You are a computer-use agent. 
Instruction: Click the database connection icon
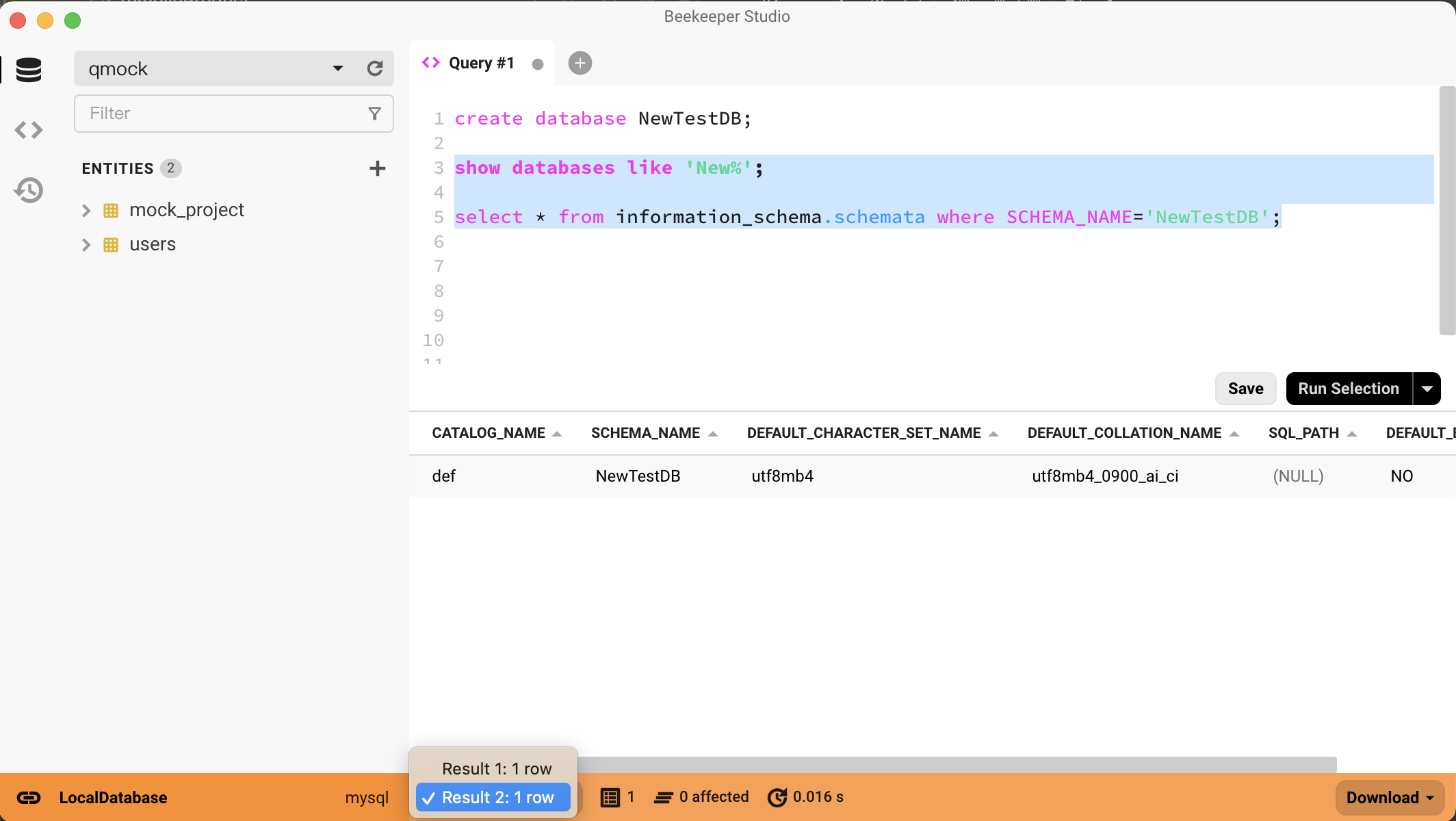(28, 69)
